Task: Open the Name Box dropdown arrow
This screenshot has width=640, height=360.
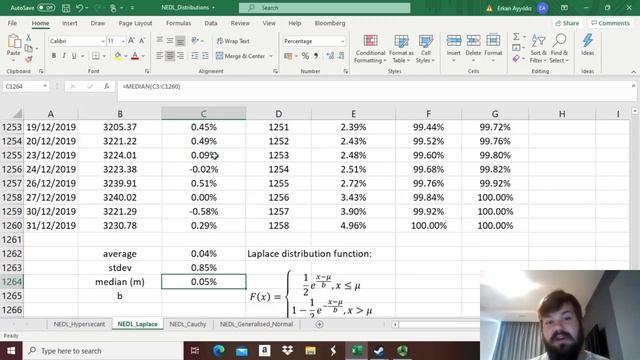Action: [x=45, y=86]
